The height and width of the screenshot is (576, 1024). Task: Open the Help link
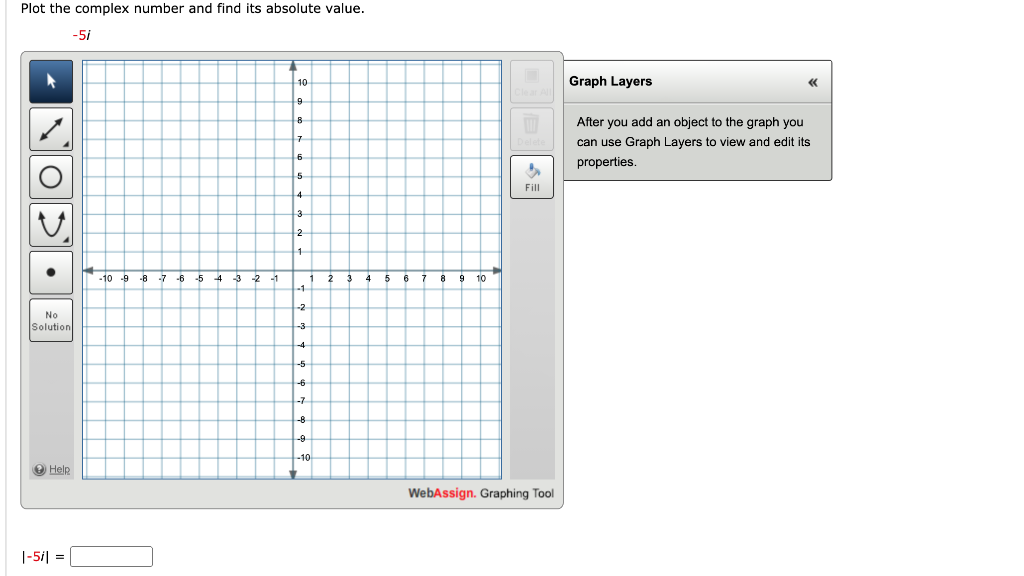pyautogui.click(x=51, y=469)
